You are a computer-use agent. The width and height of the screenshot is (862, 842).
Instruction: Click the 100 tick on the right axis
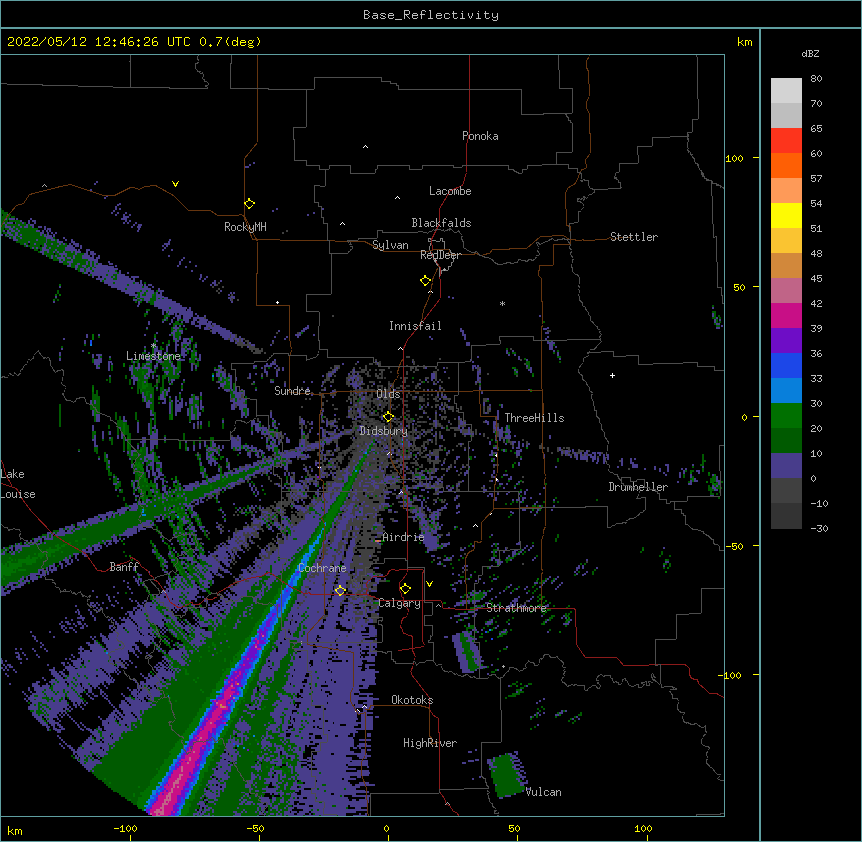734,158
